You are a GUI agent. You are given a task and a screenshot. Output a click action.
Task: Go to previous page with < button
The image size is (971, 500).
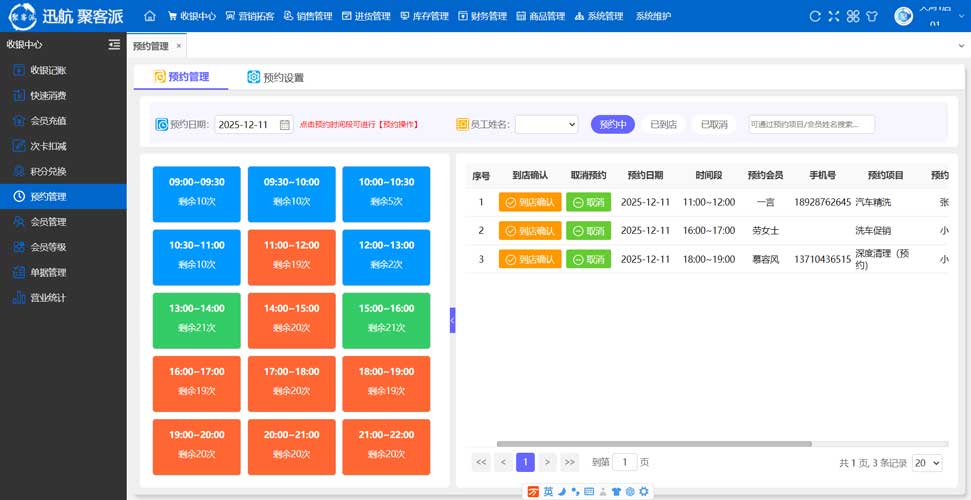pyautogui.click(x=503, y=462)
